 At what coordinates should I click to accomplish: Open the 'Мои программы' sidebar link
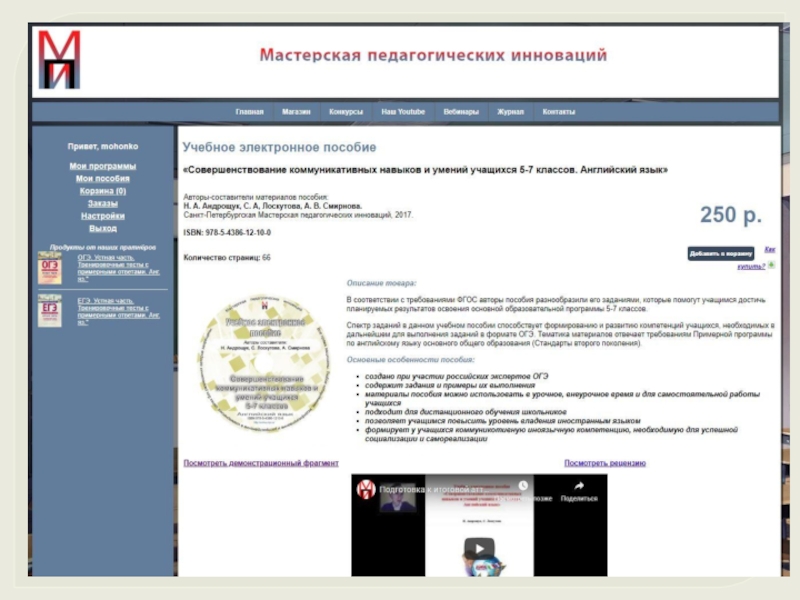tap(103, 166)
